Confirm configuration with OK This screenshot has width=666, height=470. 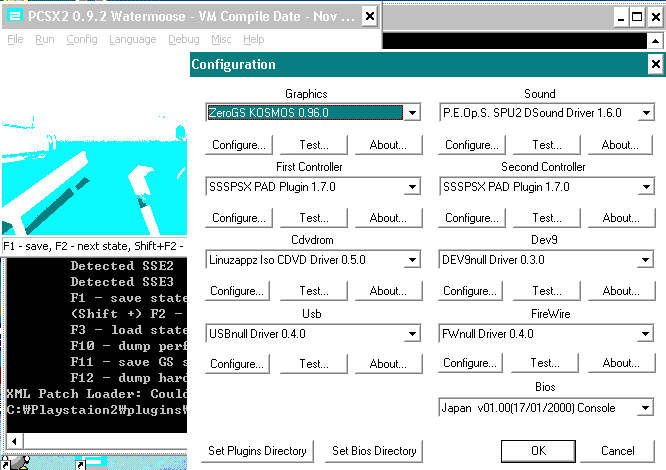pos(539,451)
